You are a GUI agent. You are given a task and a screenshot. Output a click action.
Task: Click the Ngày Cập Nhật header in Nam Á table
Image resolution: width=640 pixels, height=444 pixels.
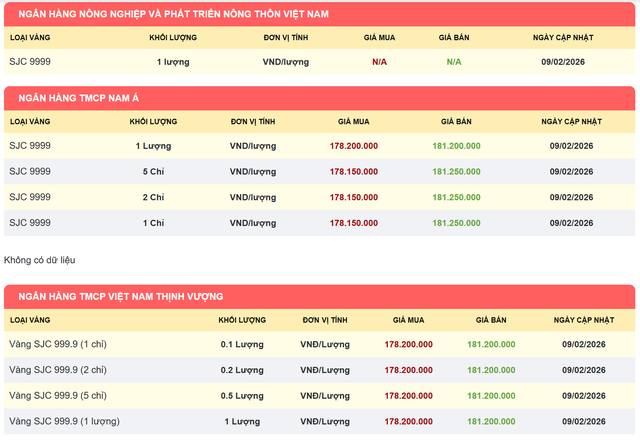(571, 121)
